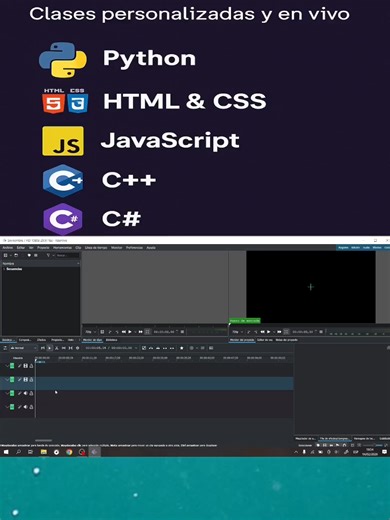Click the subtitle tool icon in timeline toolbar
This screenshot has height=520, width=390.
coord(211,348)
